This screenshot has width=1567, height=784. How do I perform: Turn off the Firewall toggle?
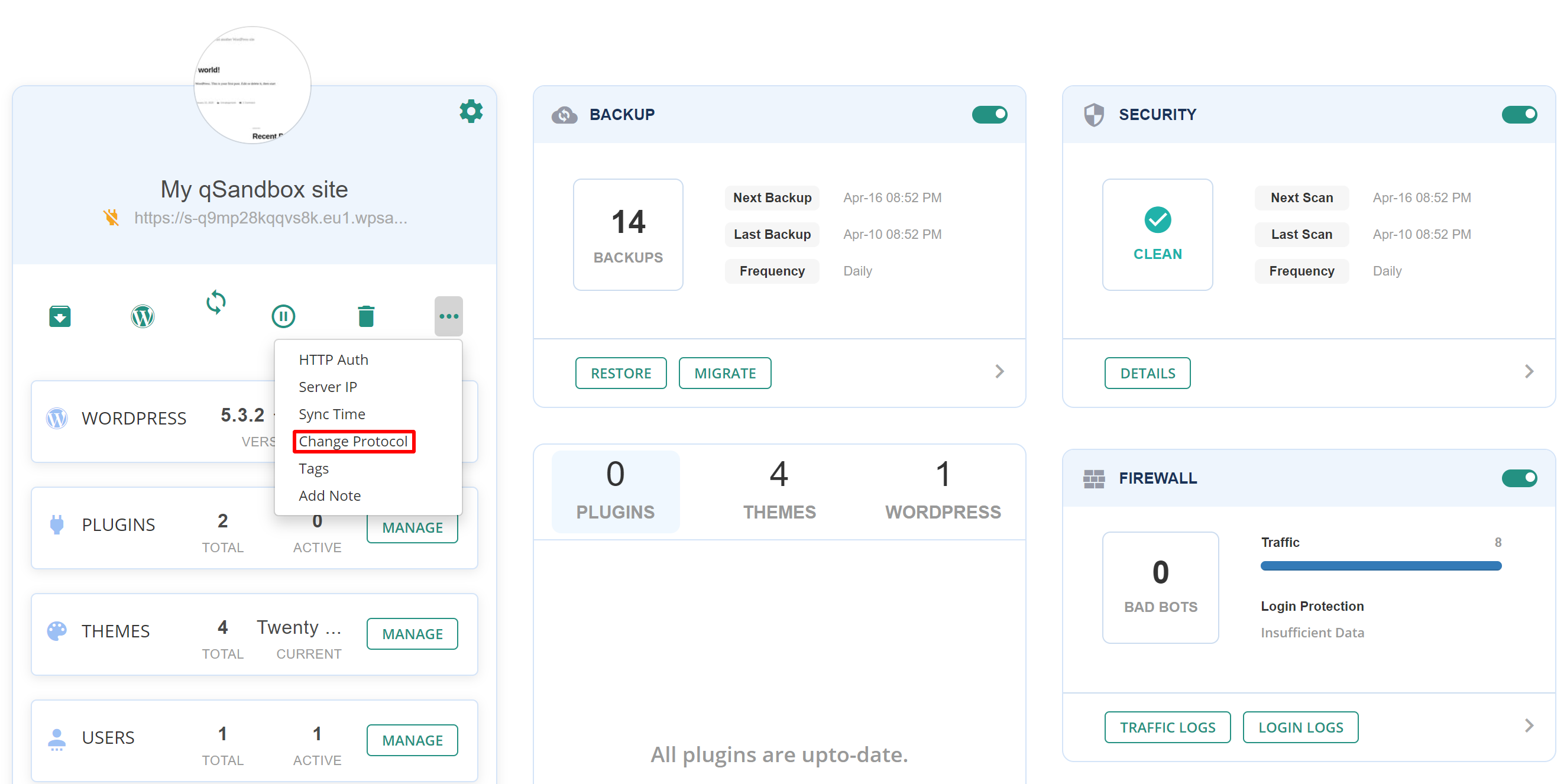pyautogui.click(x=1519, y=478)
